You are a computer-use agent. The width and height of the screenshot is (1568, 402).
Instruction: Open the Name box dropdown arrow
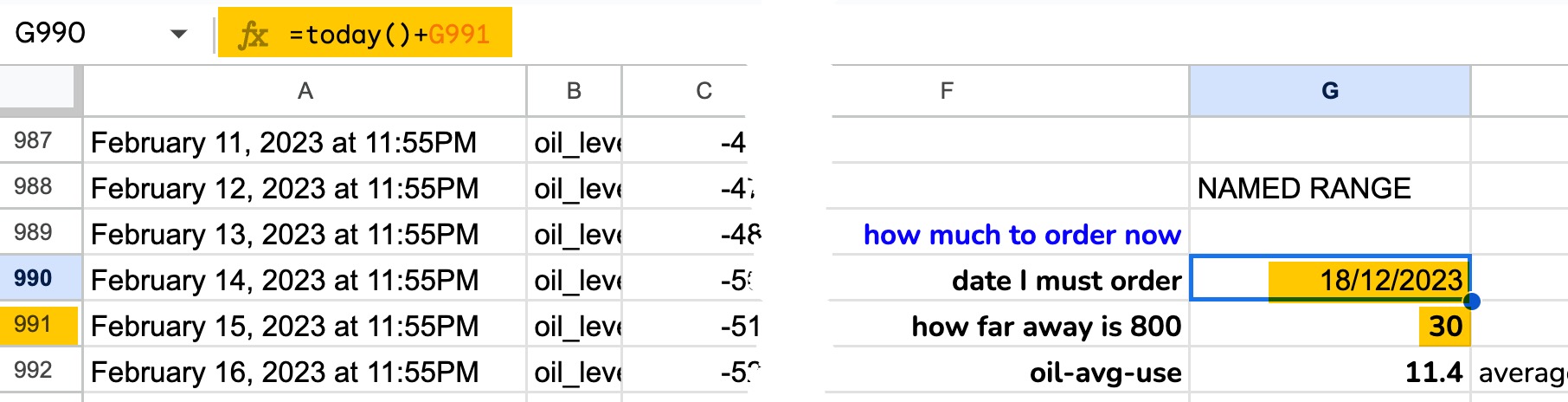(179, 35)
